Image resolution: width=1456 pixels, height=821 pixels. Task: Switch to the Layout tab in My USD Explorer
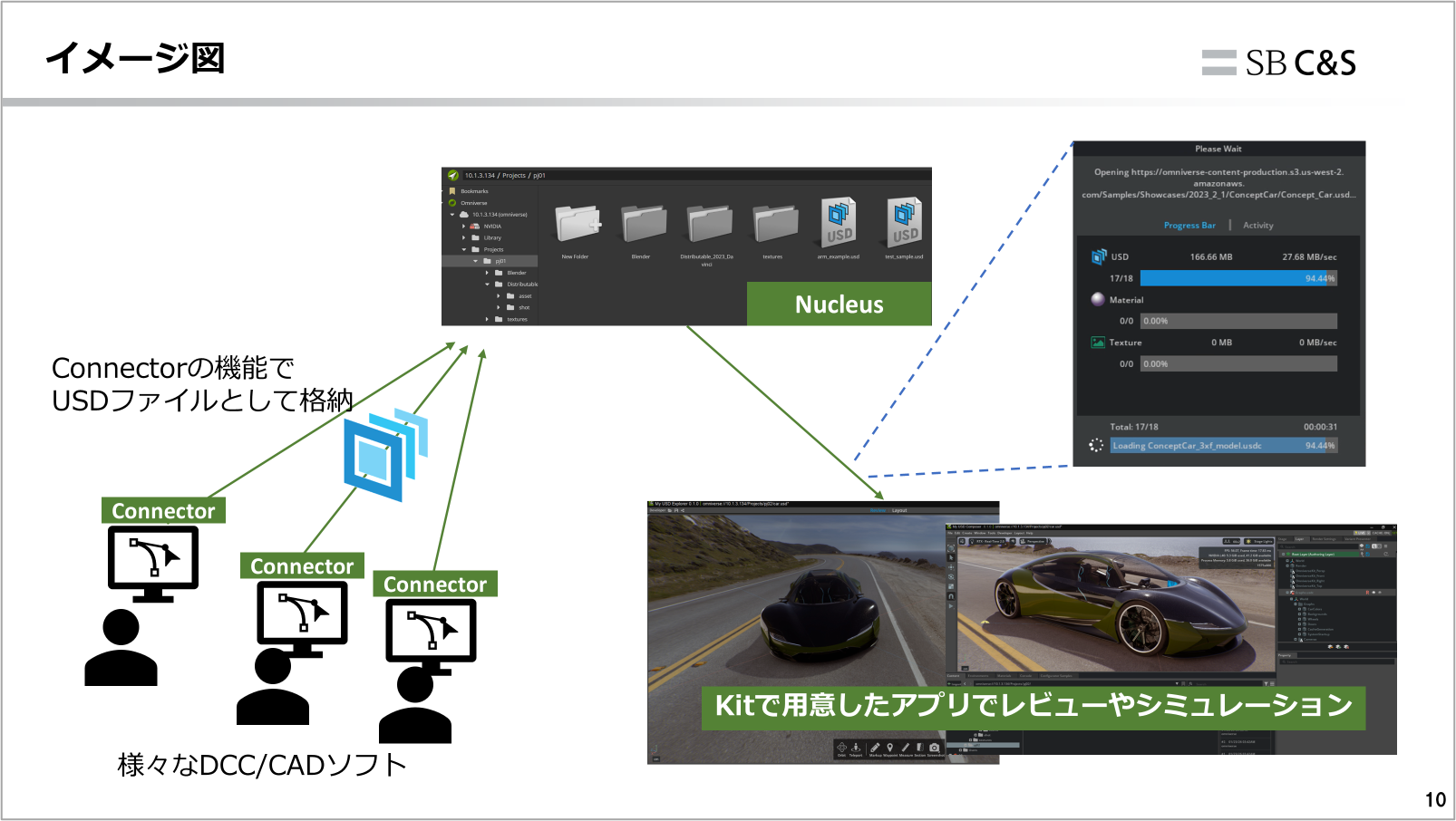click(899, 510)
